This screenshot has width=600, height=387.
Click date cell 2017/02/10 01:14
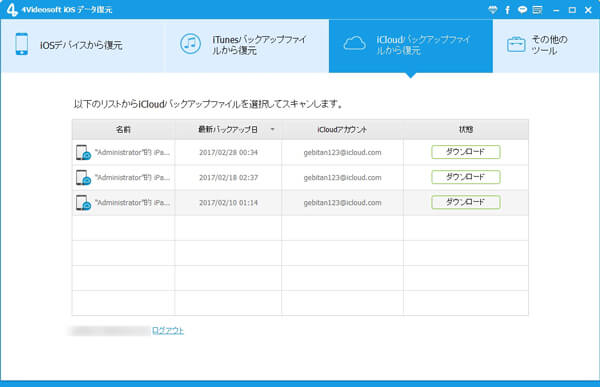pos(228,202)
